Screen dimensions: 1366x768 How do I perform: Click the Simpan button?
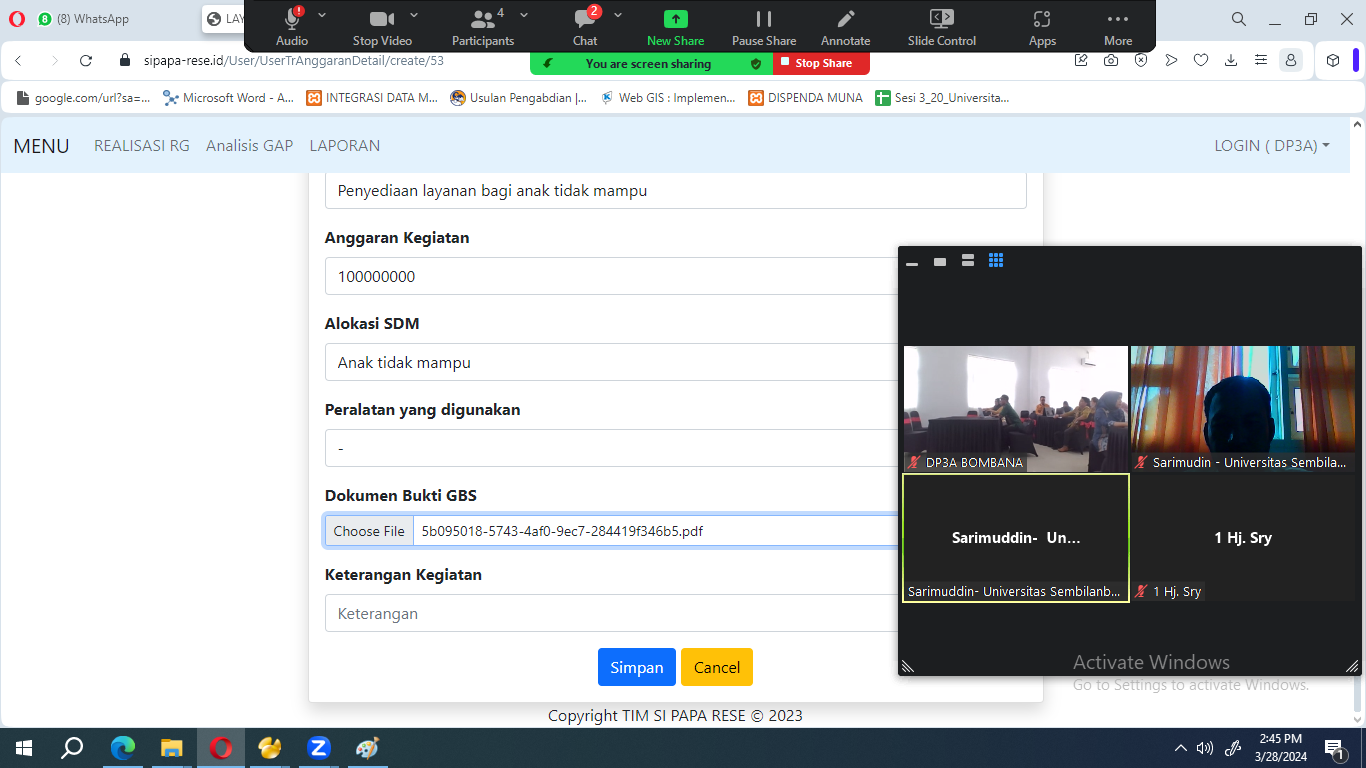pos(636,667)
